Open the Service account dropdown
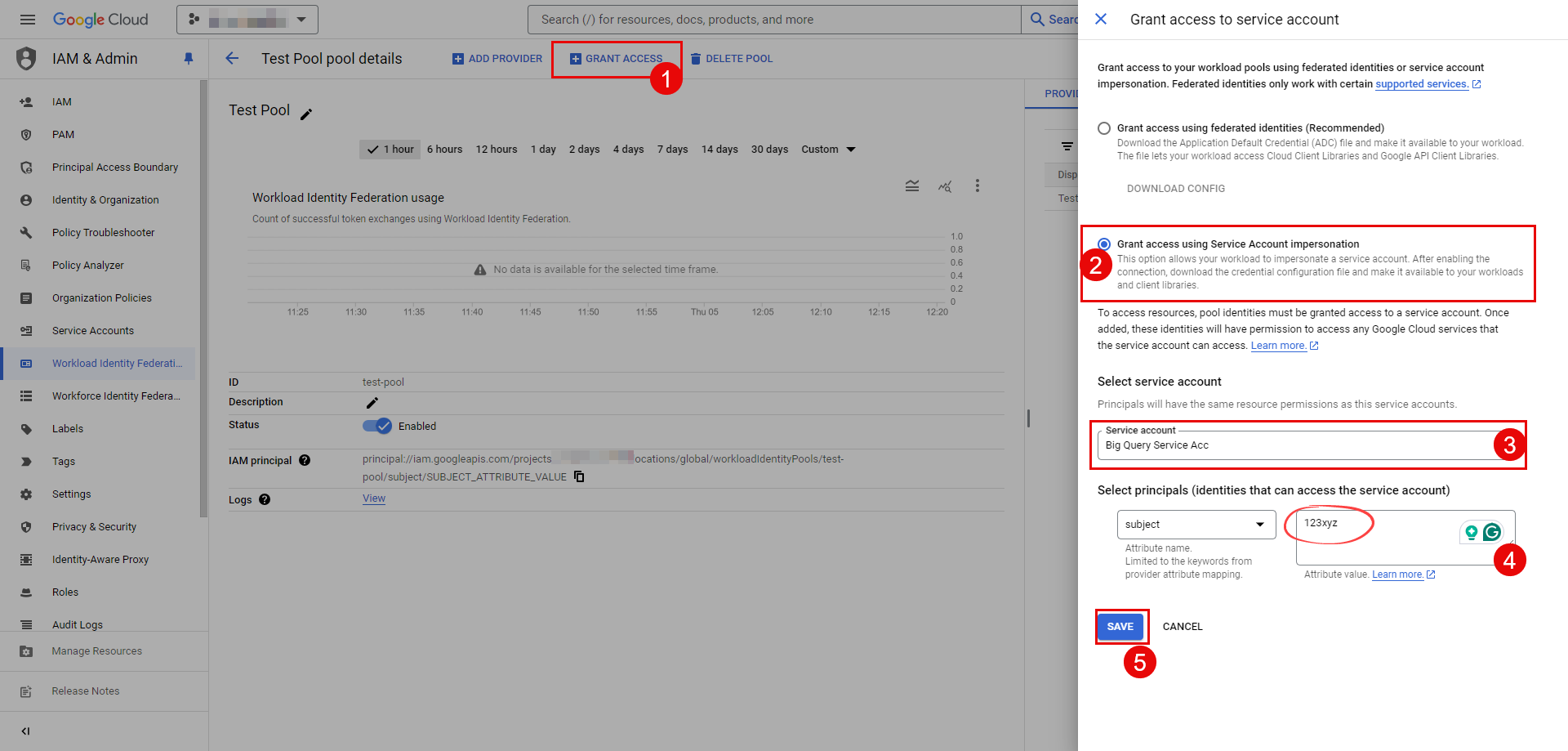Viewport: 1568px width, 751px height. point(1307,445)
